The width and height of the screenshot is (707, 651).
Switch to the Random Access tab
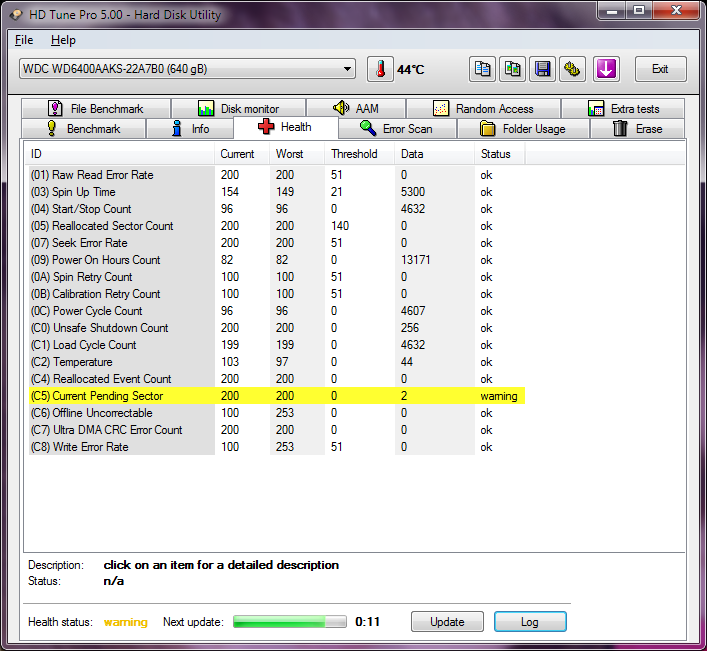(483, 109)
